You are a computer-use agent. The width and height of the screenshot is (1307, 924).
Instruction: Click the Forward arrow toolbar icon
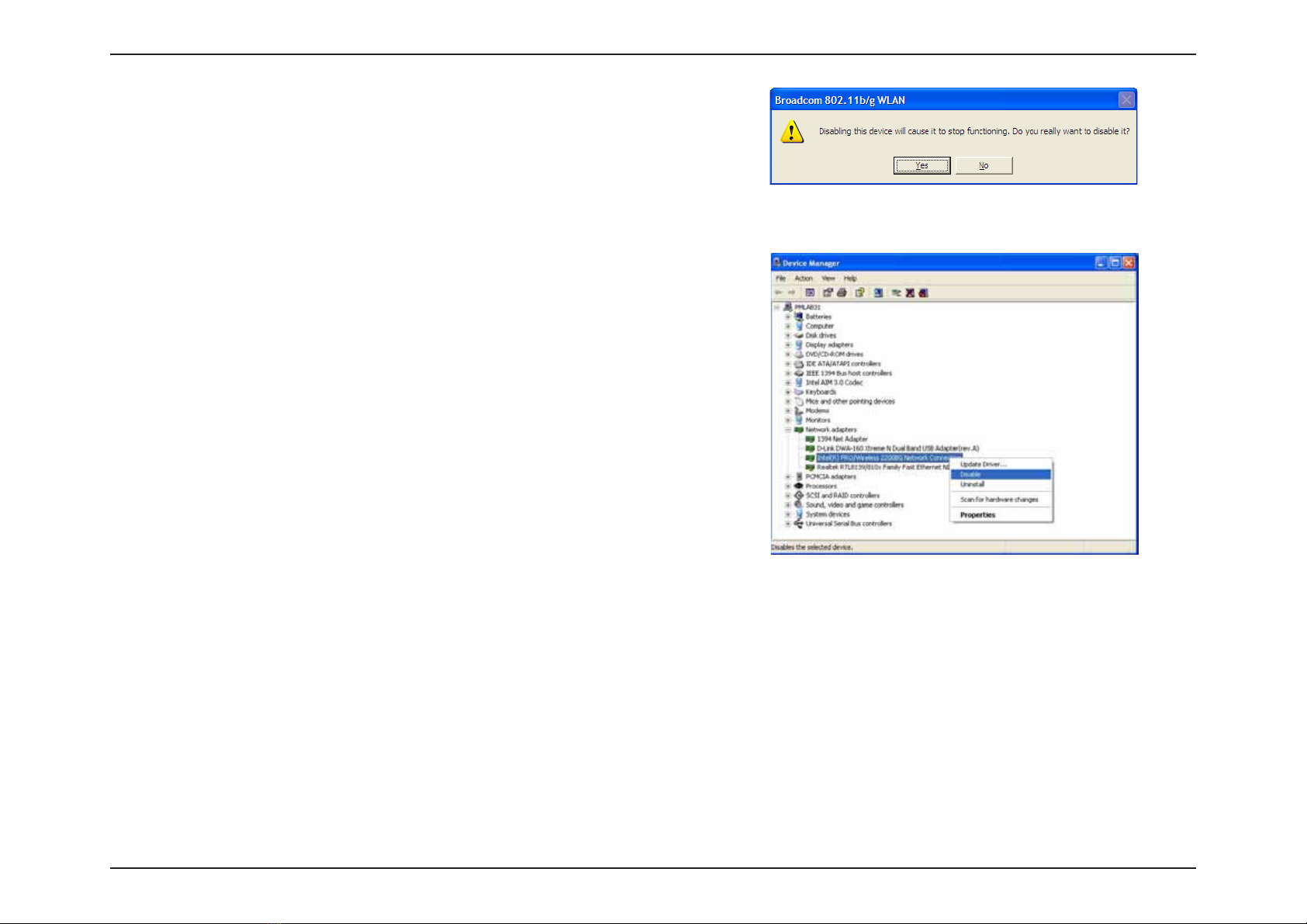point(791,292)
